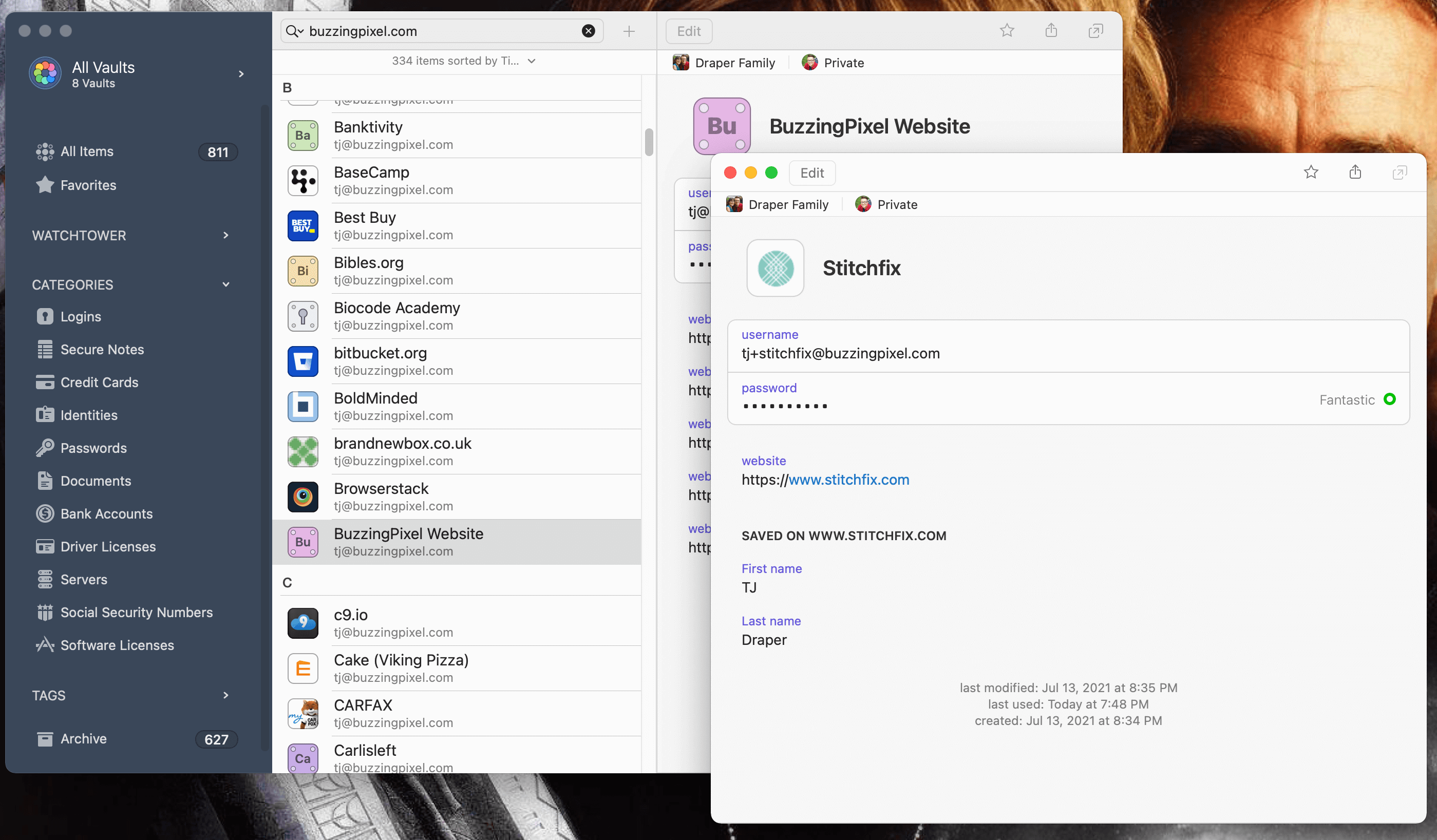Select the Banktivity list item
1437x840 pixels.
pyautogui.click(x=457, y=135)
